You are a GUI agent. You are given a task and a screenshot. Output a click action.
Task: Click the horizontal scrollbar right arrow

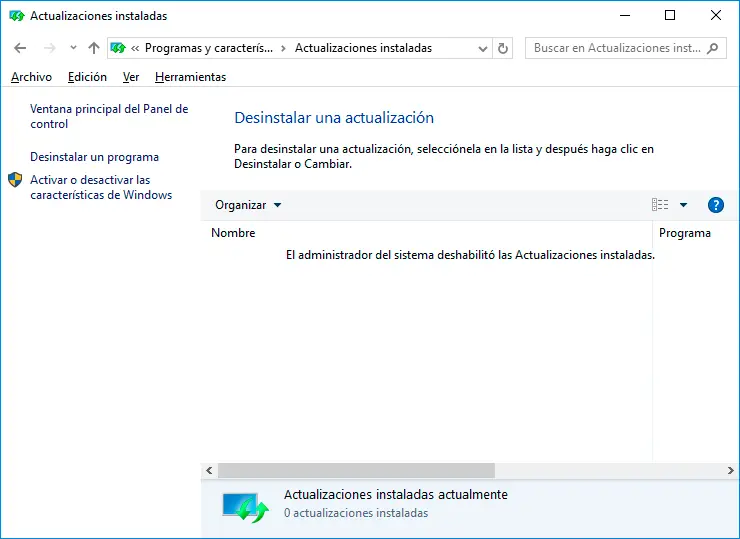coord(731,470)
